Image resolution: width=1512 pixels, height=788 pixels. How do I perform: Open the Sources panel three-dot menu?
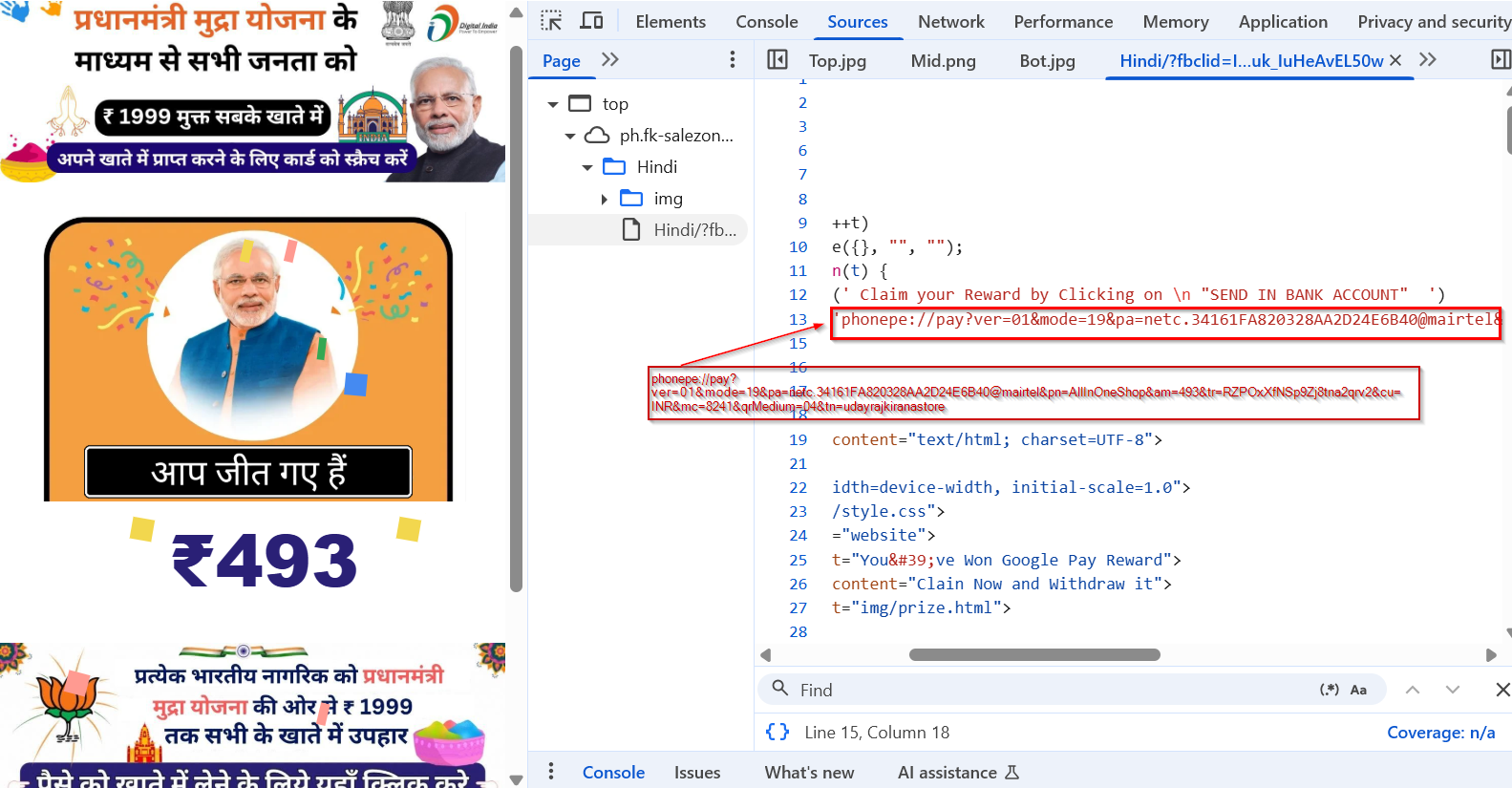coord(733,59)
